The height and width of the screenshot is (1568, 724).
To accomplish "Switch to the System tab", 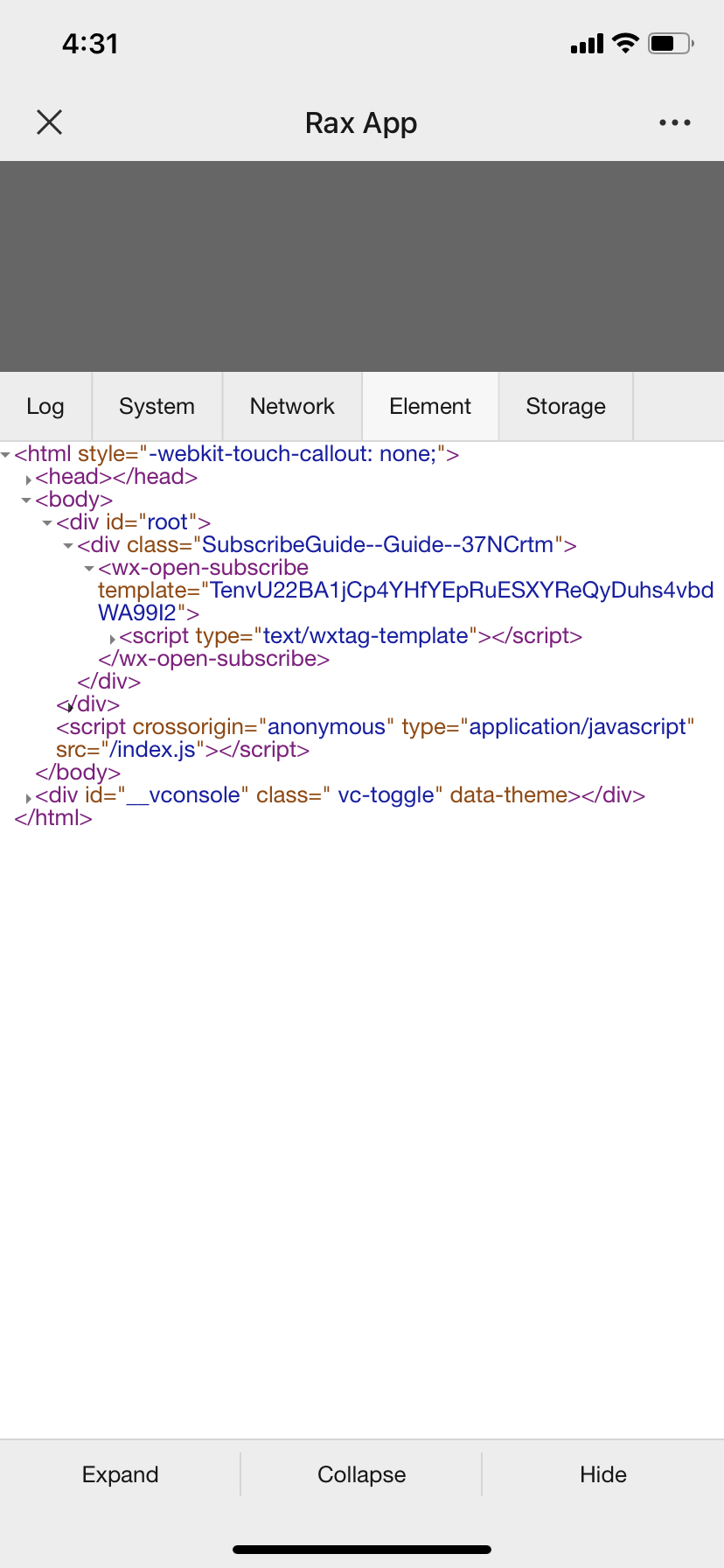I will pos(157,407).
